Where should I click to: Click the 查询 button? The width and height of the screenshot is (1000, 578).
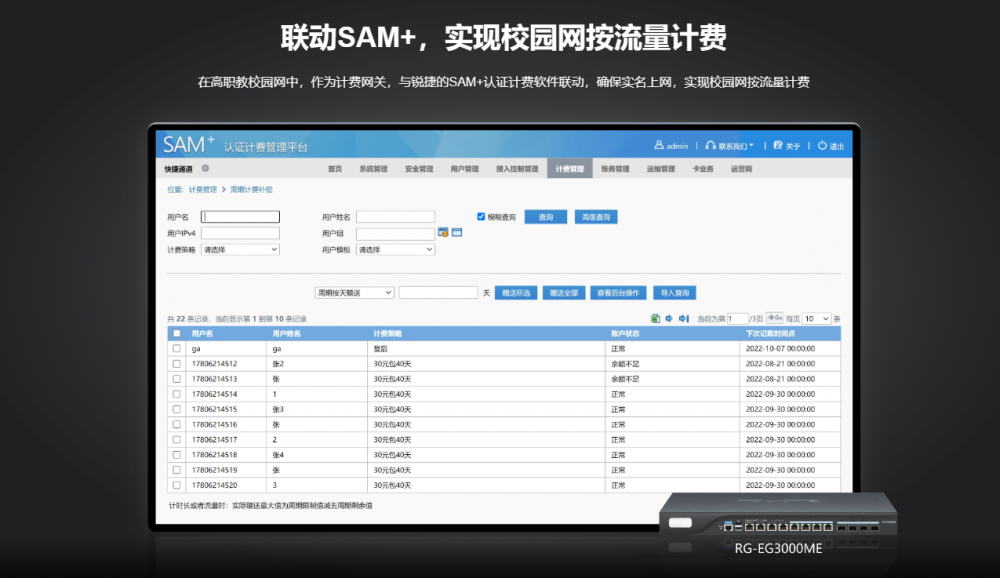click(x=546, y=217)
